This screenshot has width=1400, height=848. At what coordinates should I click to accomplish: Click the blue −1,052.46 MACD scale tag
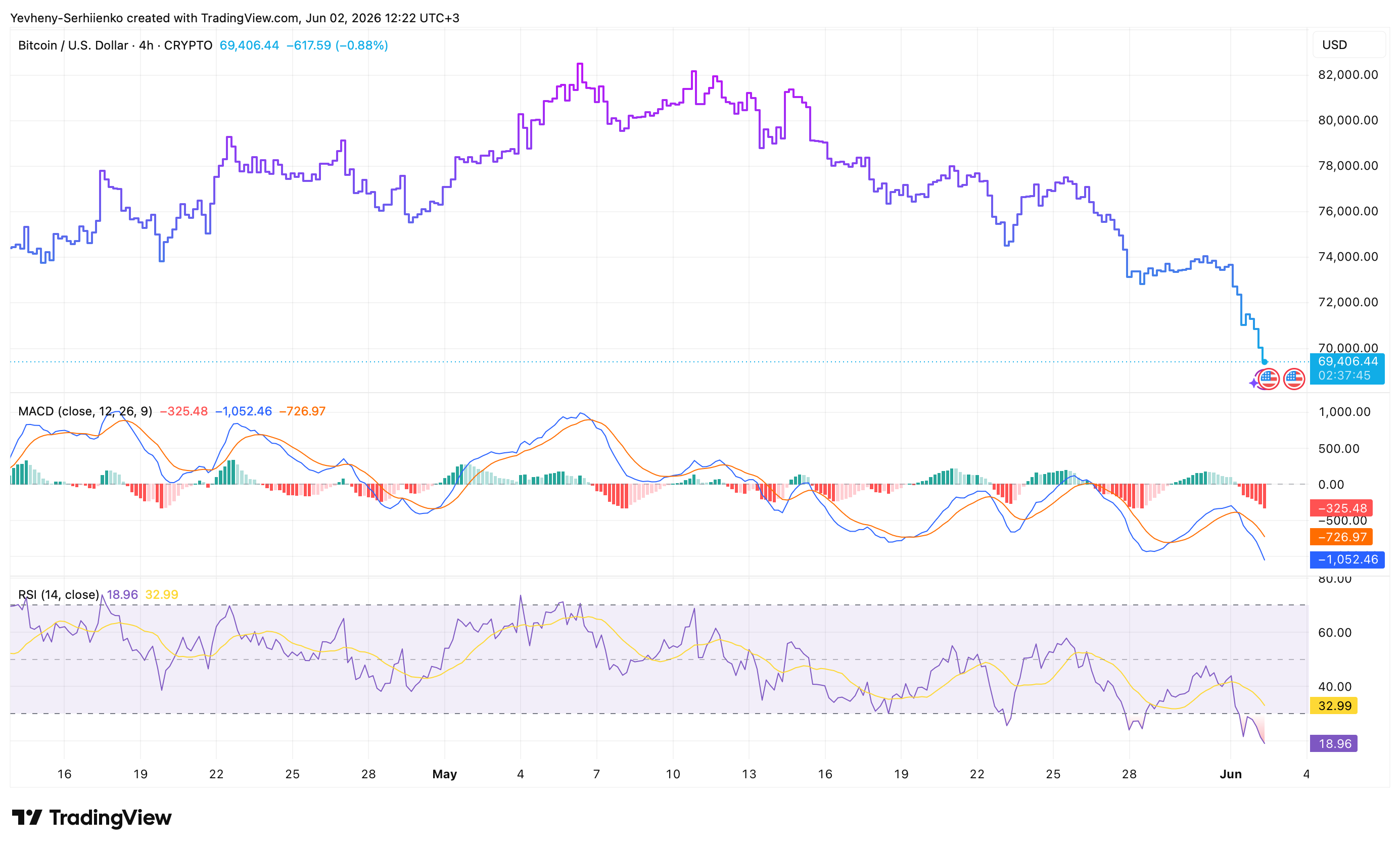pyautogui.click(x=1347, y=559)
